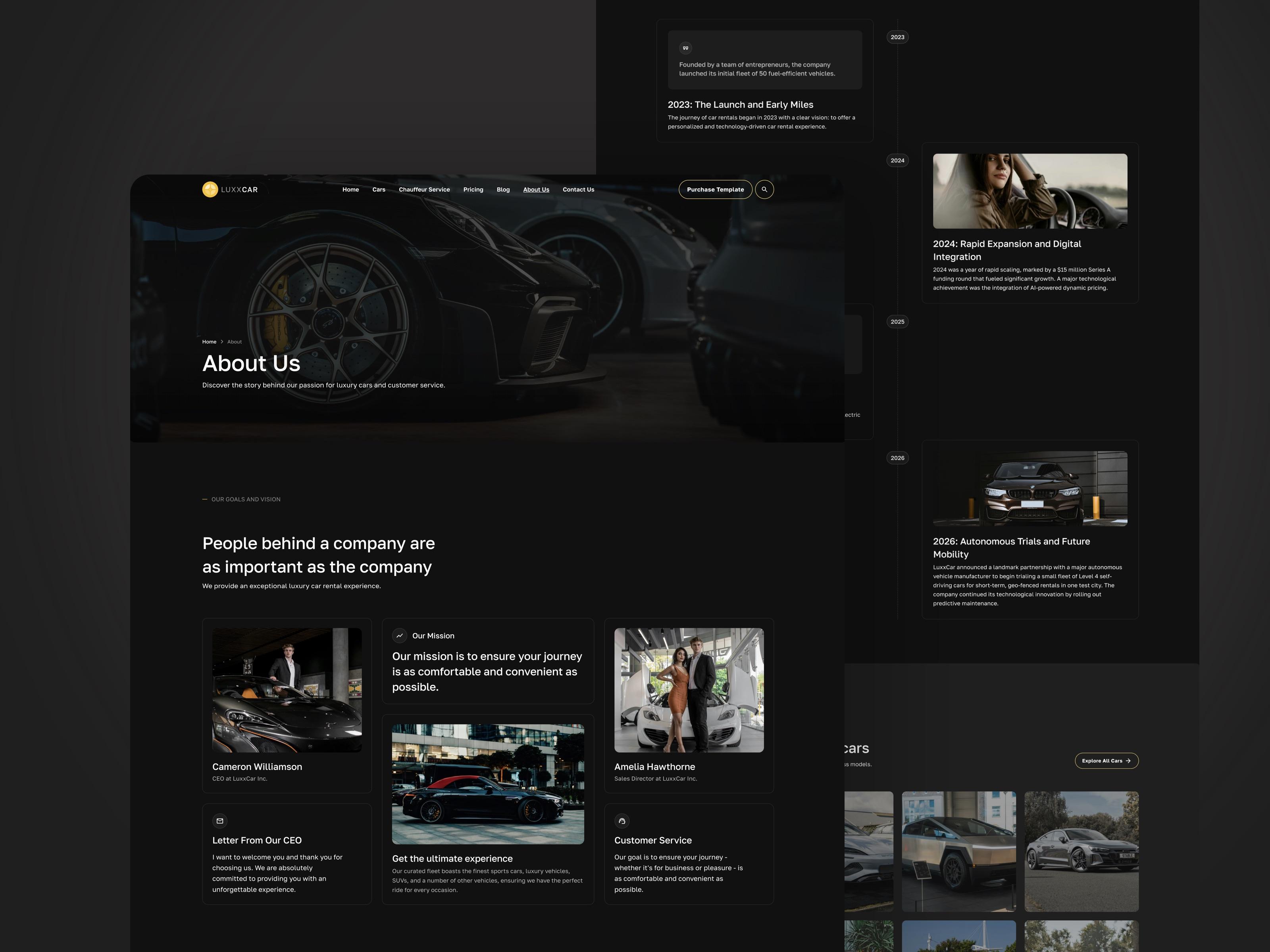Click the Customer Service heading
This screenshot has width=1270, height=952.
(653, 840)
